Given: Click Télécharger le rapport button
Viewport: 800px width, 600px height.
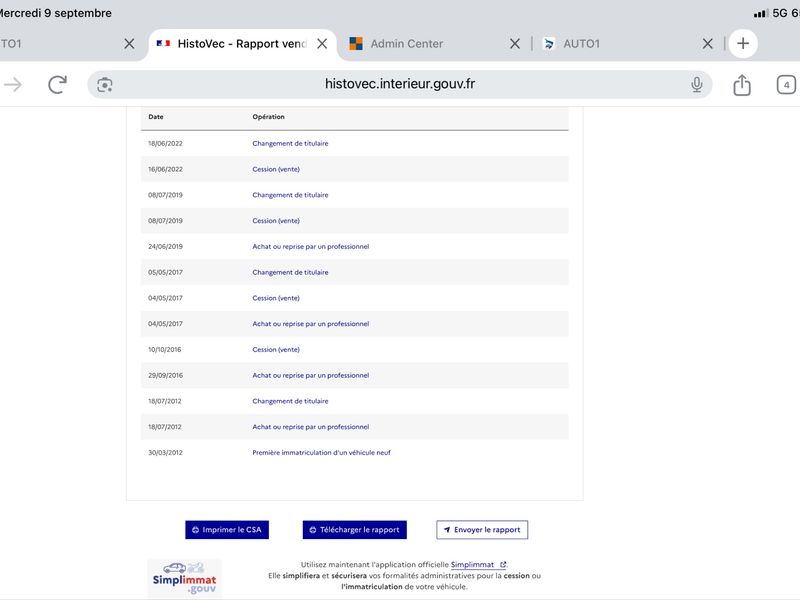Looking at the screenshot, I should tap(355, 530).
